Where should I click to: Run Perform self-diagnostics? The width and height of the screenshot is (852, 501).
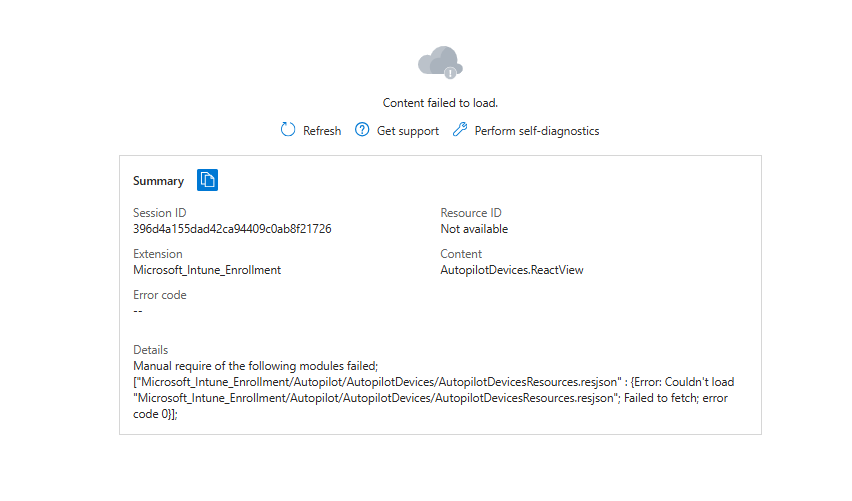click(x=537, y=131)
